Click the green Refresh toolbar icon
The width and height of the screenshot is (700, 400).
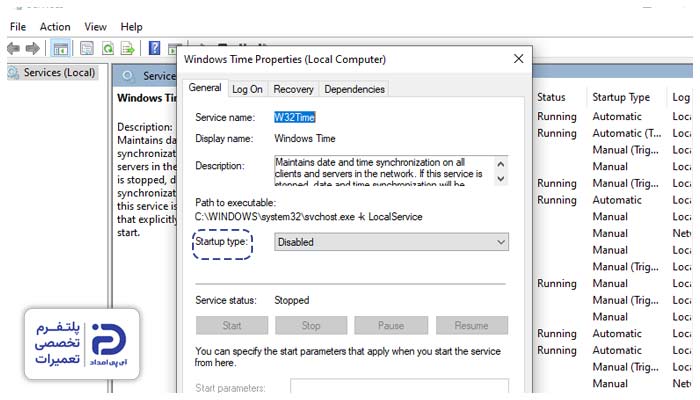click(108, 48)
